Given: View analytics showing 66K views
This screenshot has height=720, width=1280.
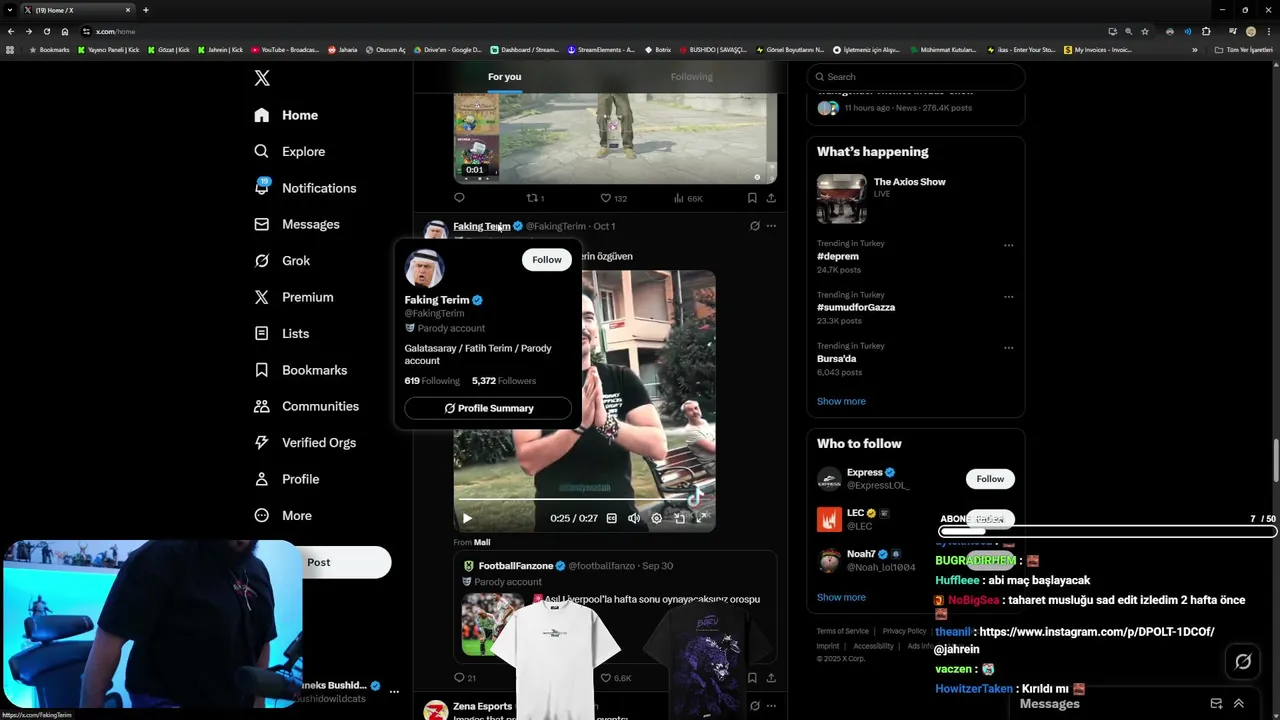Looking at the screenshot, I should (x=688, y=198).
